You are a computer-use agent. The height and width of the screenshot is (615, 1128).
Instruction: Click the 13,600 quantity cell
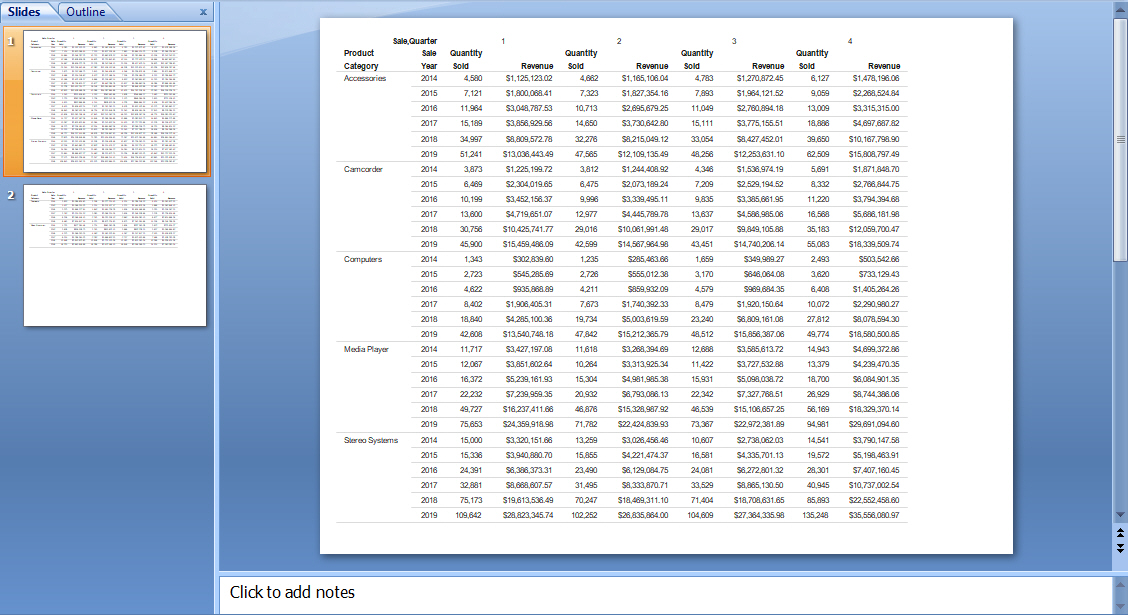click(471, 214)
